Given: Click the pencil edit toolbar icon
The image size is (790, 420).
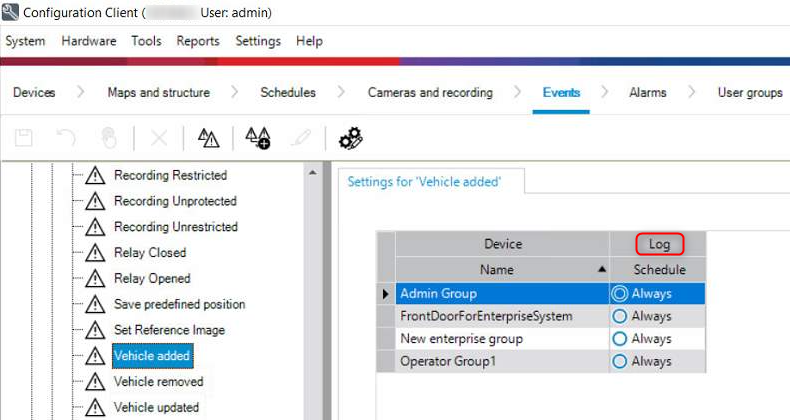Looking at the screenshot, I should point(301,138).
